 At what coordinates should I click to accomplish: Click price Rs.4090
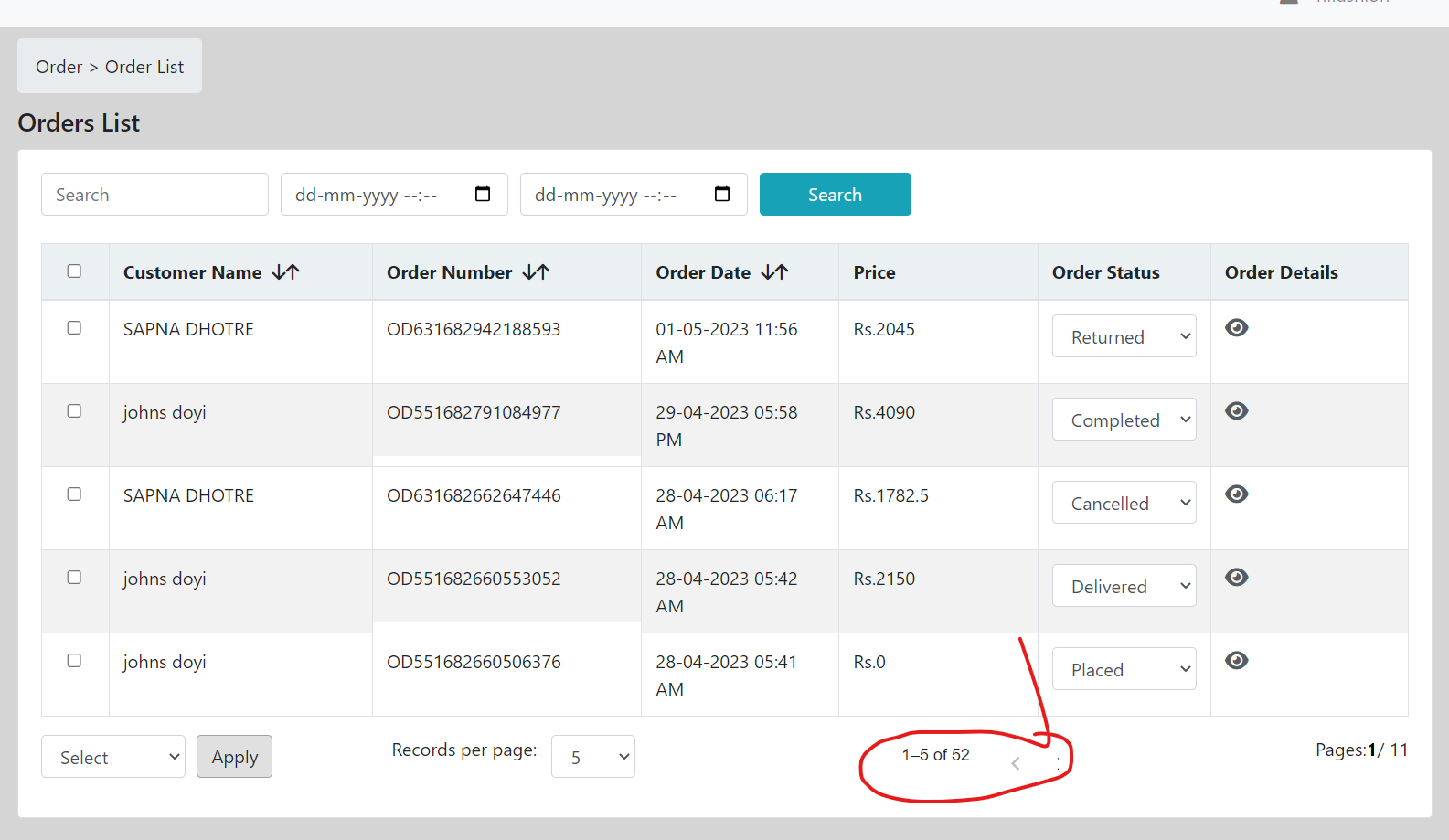click(x=884, y=412)
